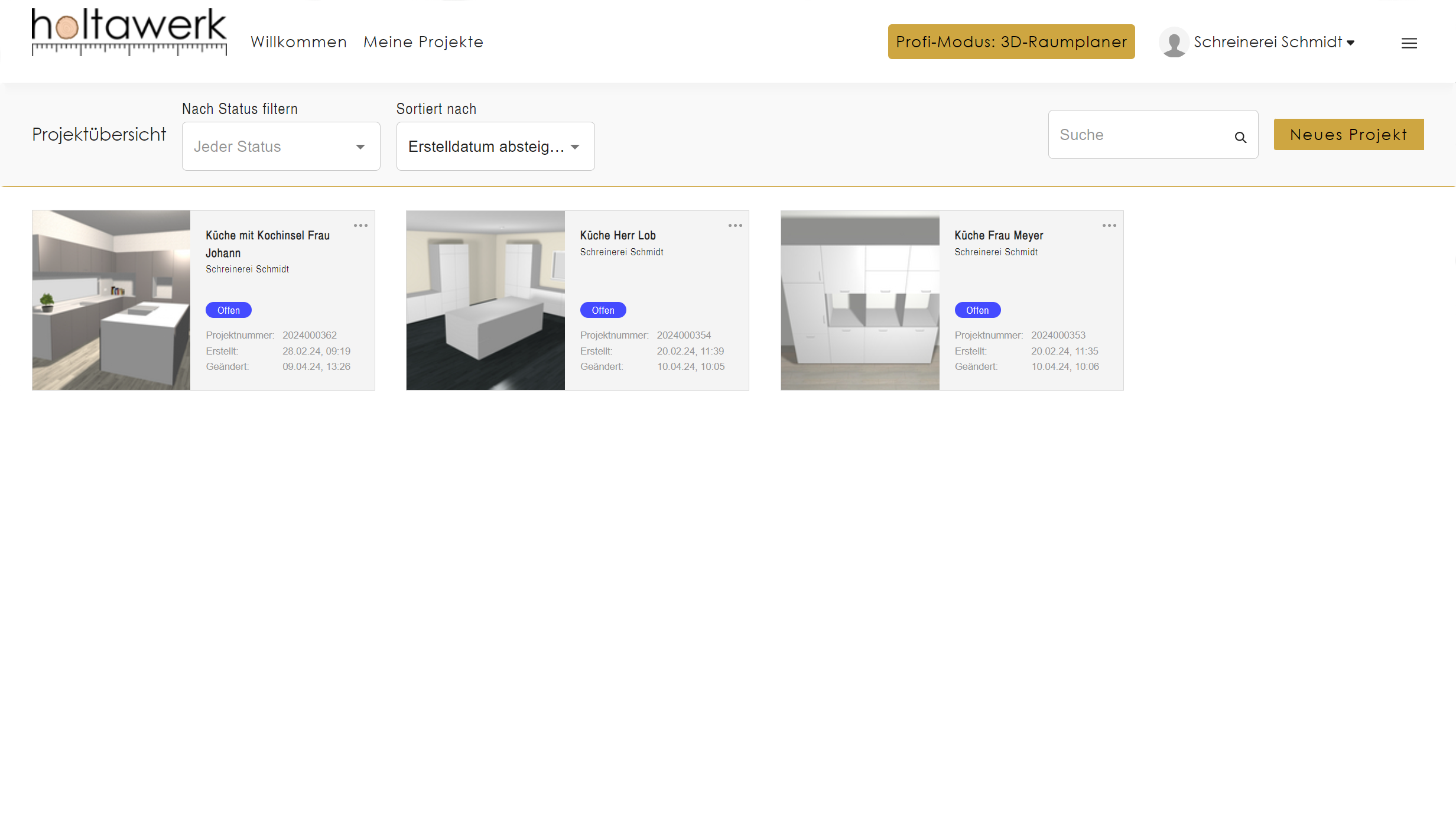Screen dimensions: 1456x819
Task: Click the search magnifier icon
Action: (1240, 137)
